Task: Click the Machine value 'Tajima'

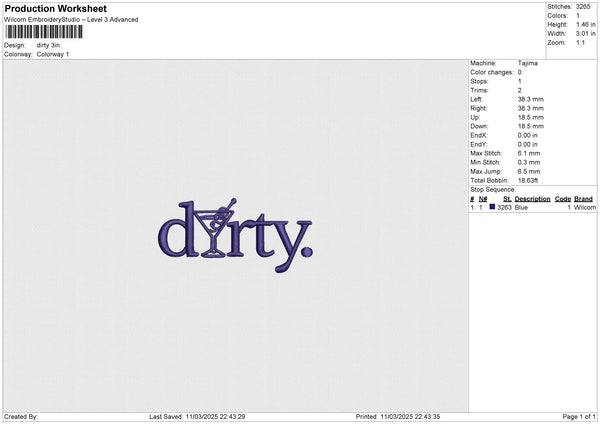Action: (528, 62)
